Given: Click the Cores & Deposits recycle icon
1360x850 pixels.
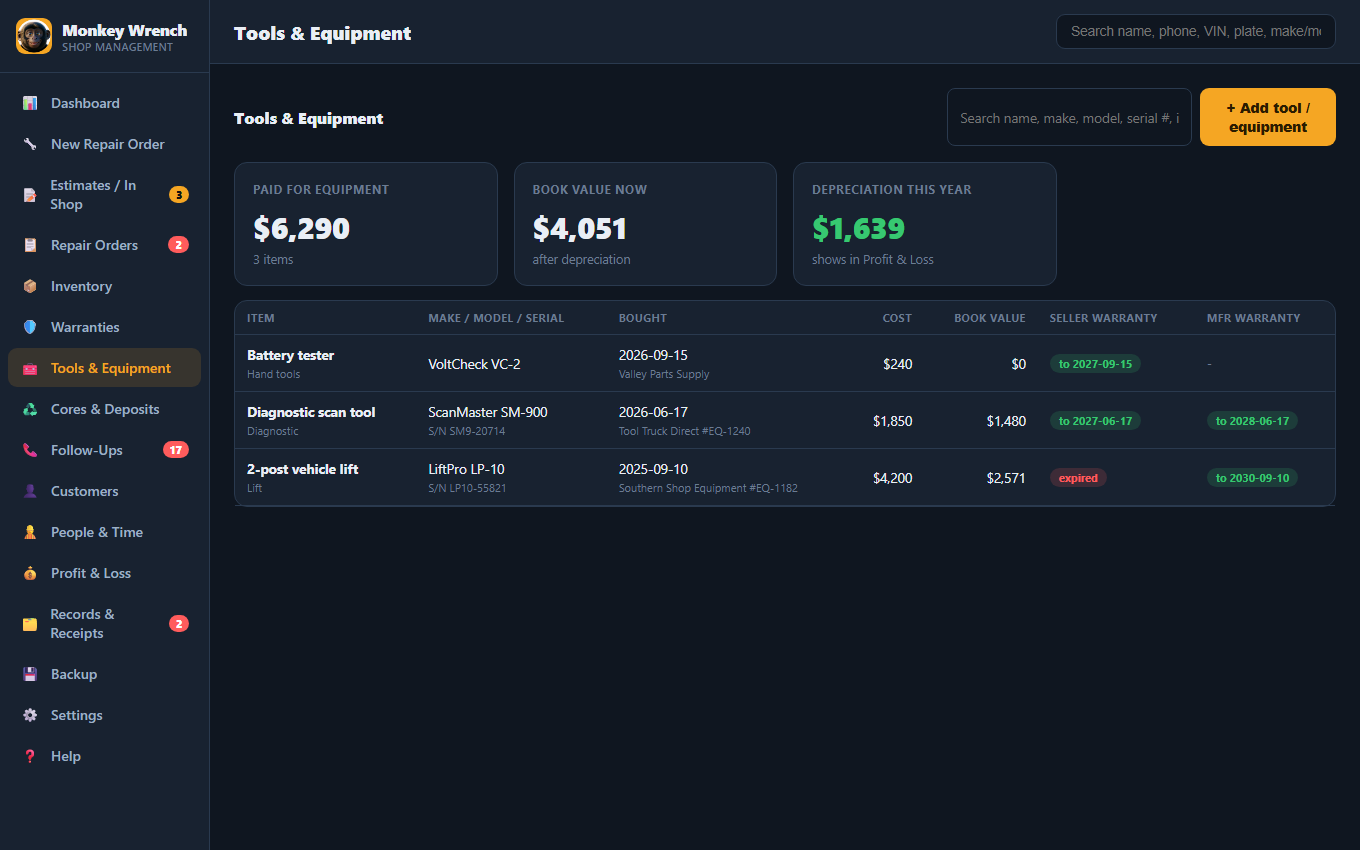Looking at the screenshot, I should click(30, 409).
